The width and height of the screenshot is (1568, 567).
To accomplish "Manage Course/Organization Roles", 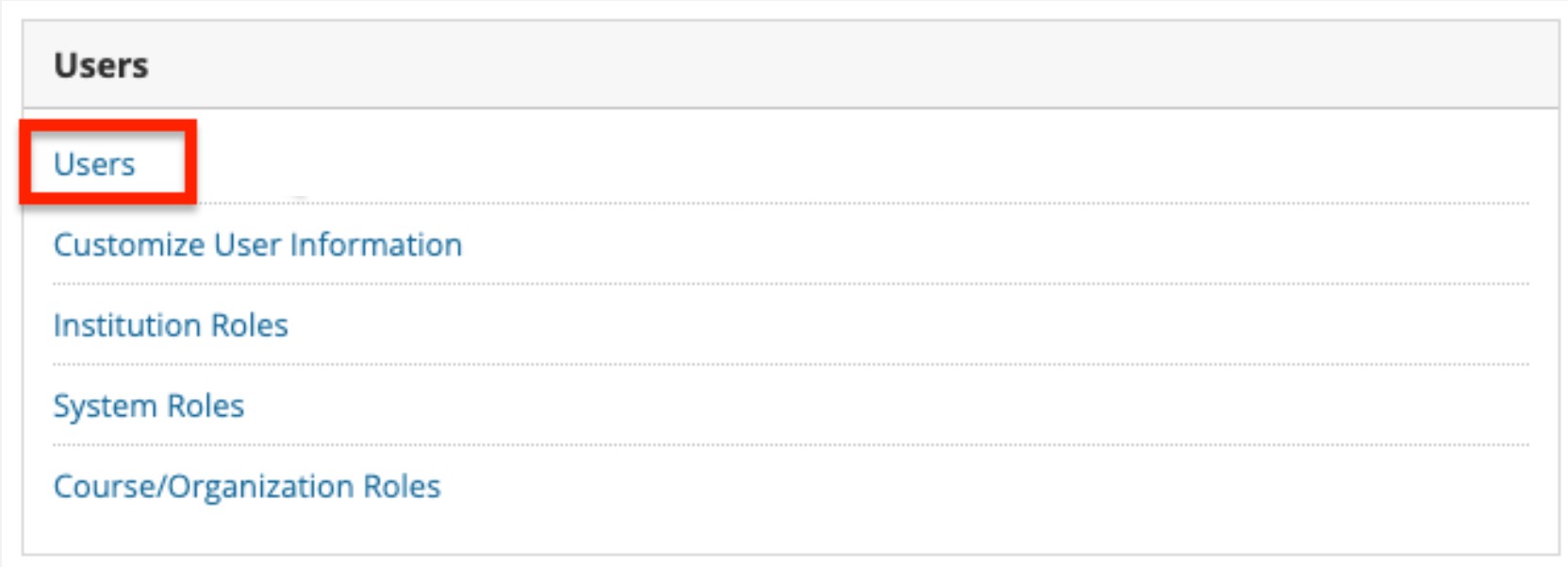I will pyautogui.click(x=247, y=487).
